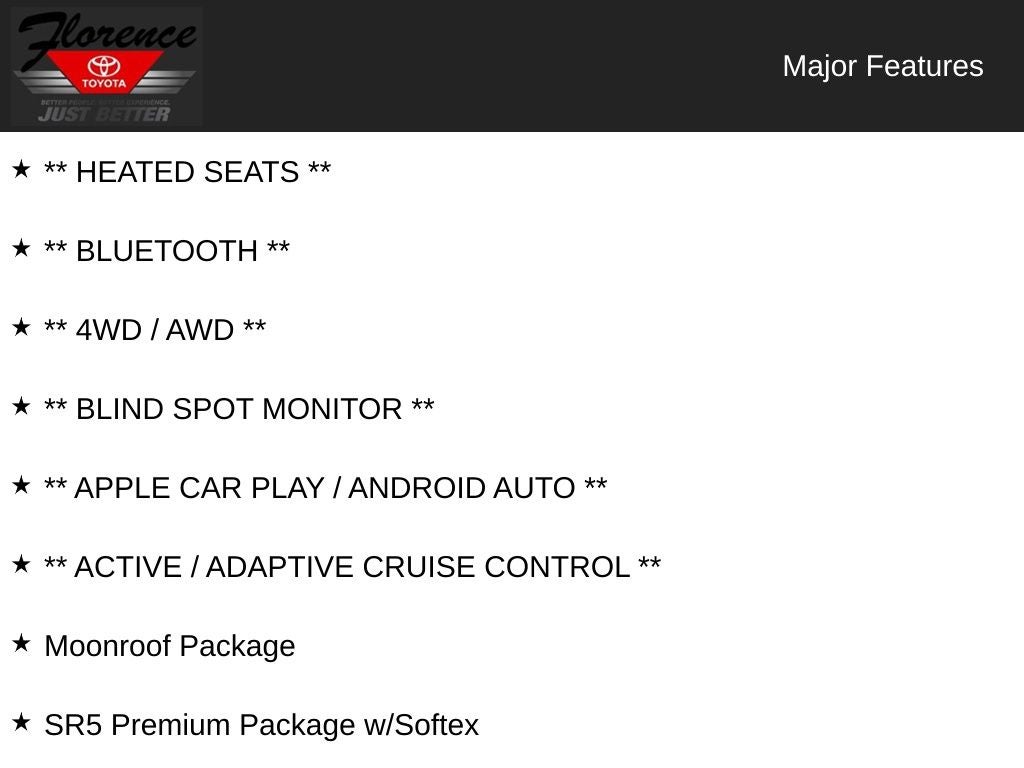This screenshot has width=1024, height=768.
Task: Click the JUST BETTER slogan in logo
Action: point(104,114)
